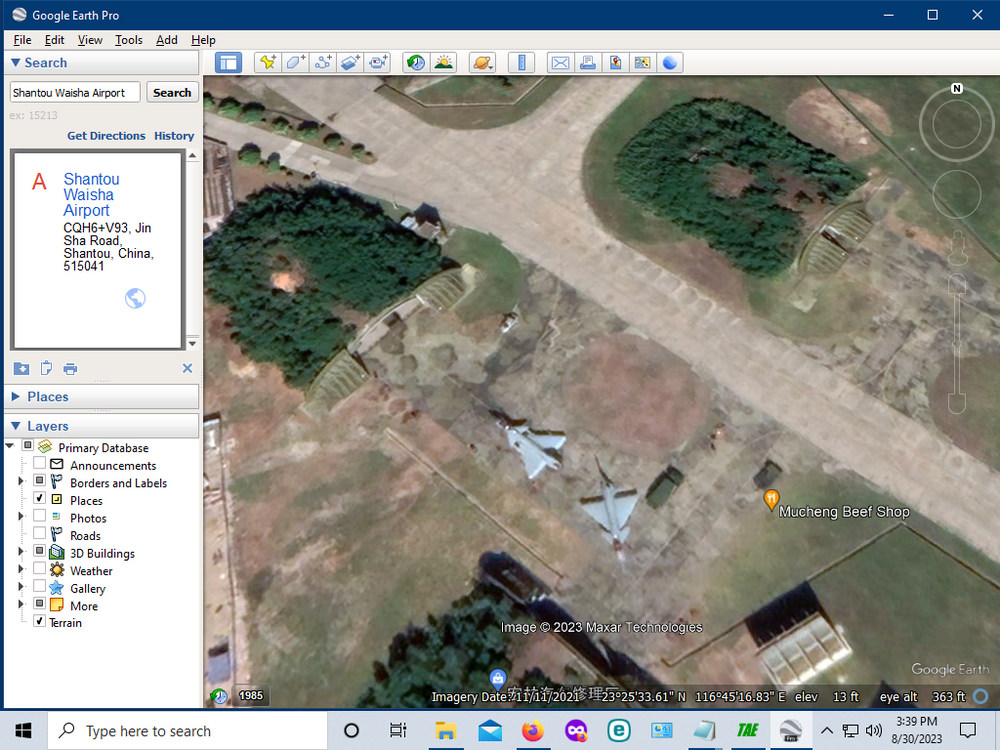The image size is (1000, 750).
Task: Open File Explorer from the taskbar
Action: (446, 730)
